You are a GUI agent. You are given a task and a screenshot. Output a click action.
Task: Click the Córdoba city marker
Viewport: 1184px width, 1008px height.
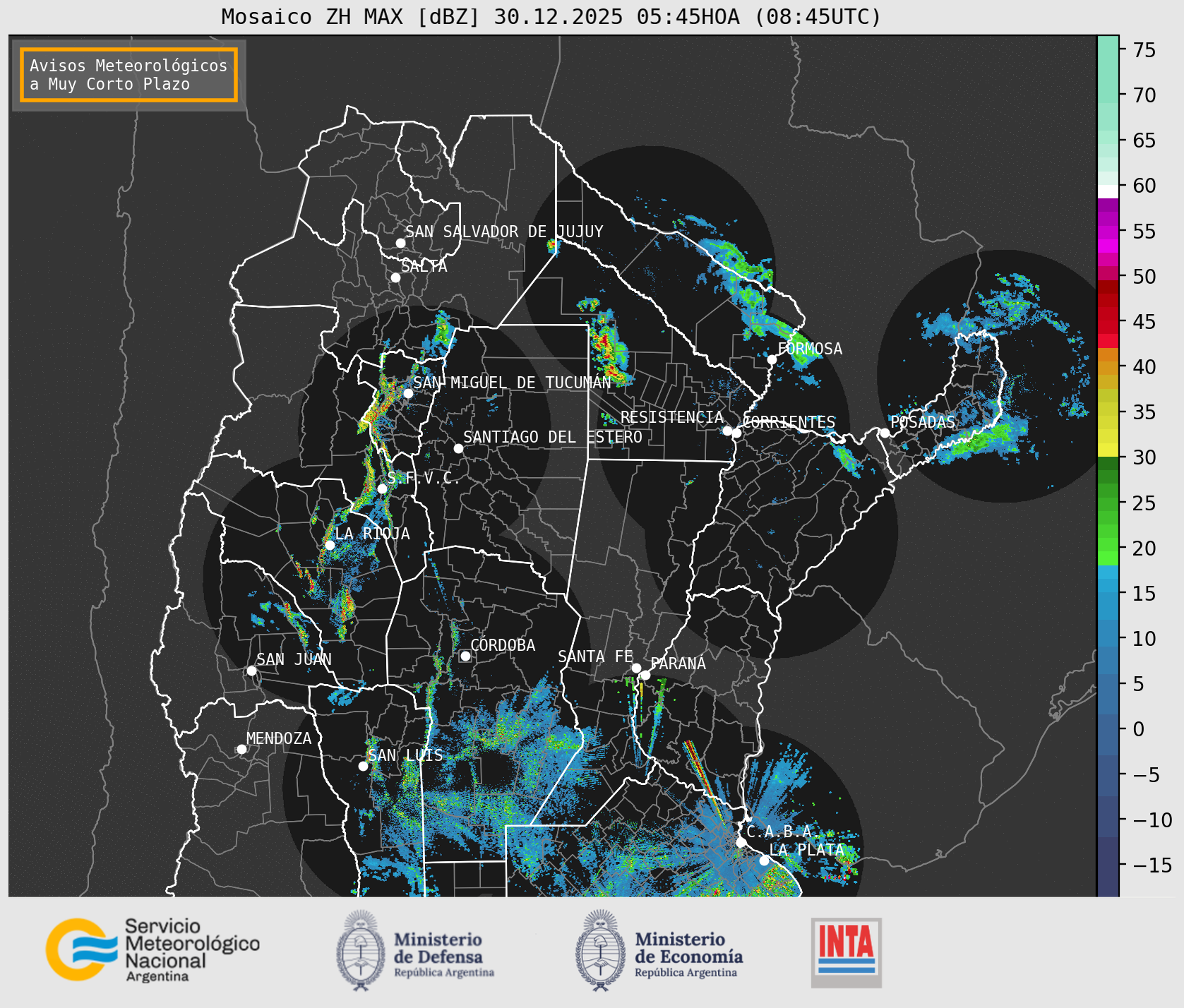click(x=465, y=656)
